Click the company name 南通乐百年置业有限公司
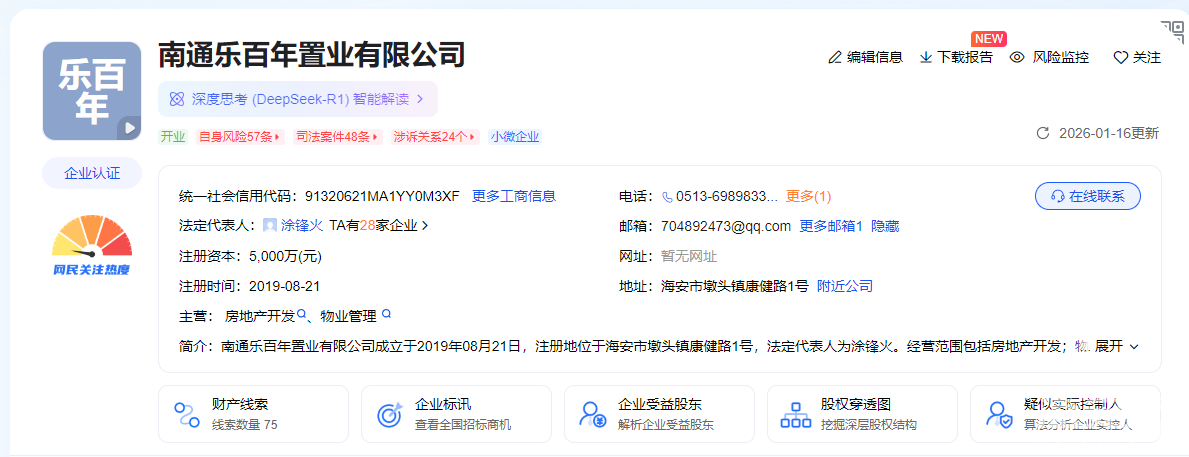Image resolution: width=1189 pixels, height=457 pixels. point(312,56)
